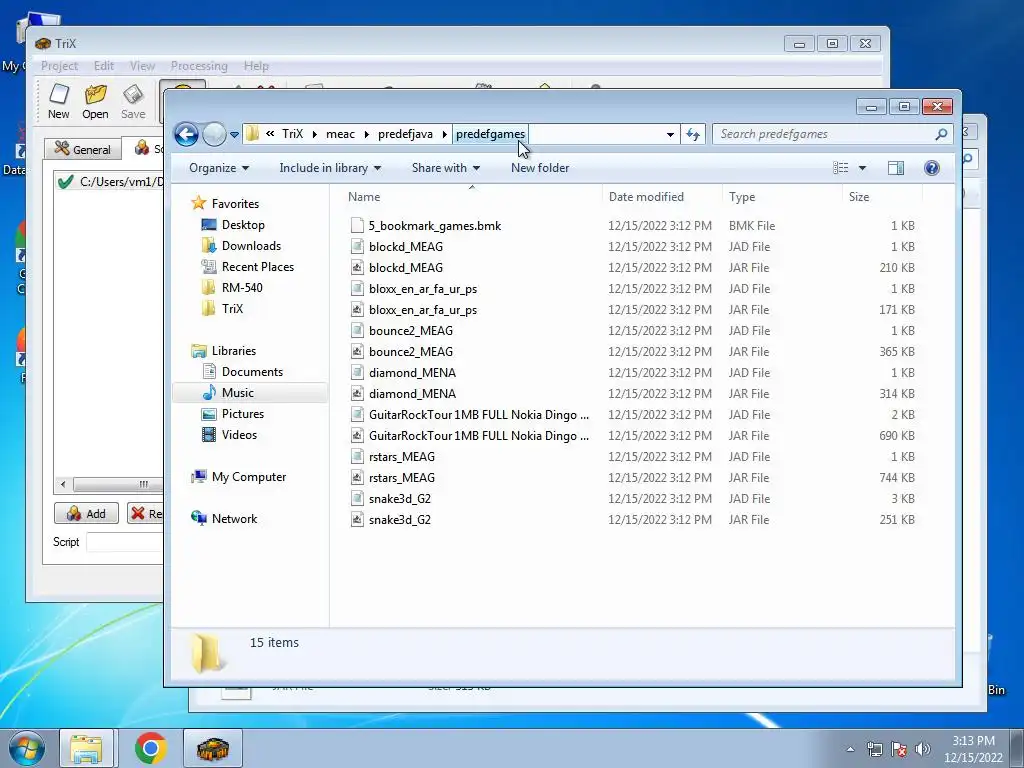Select the diamond_MENA JAR file name
Image resolution: width=1024 pixels, height=768 pixels.
tap(412, 394)
